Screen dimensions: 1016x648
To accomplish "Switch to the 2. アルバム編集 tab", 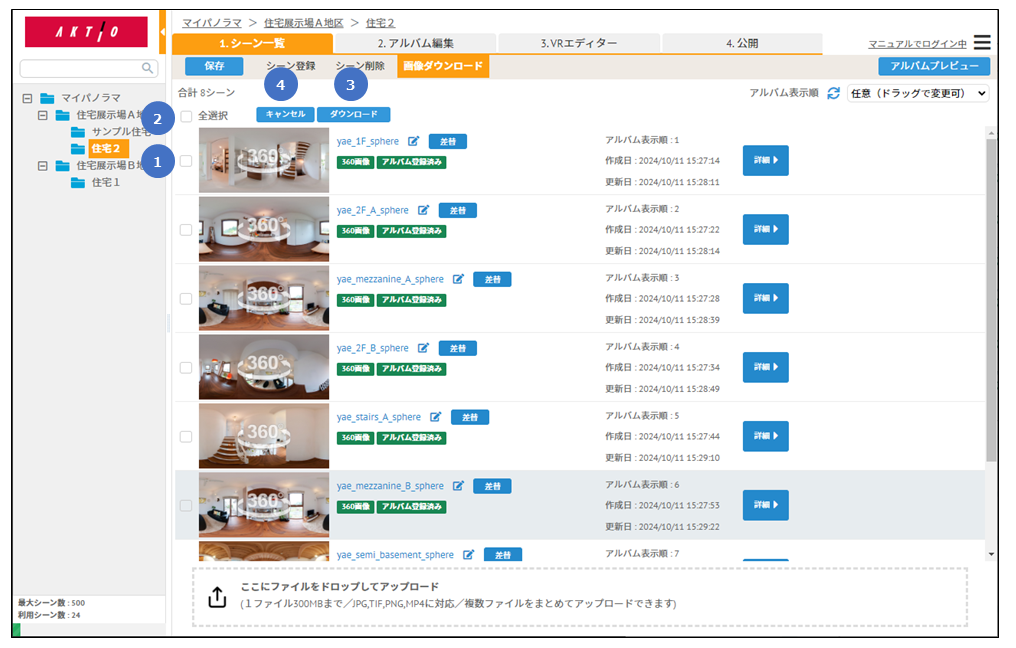I will click(415, 44).
